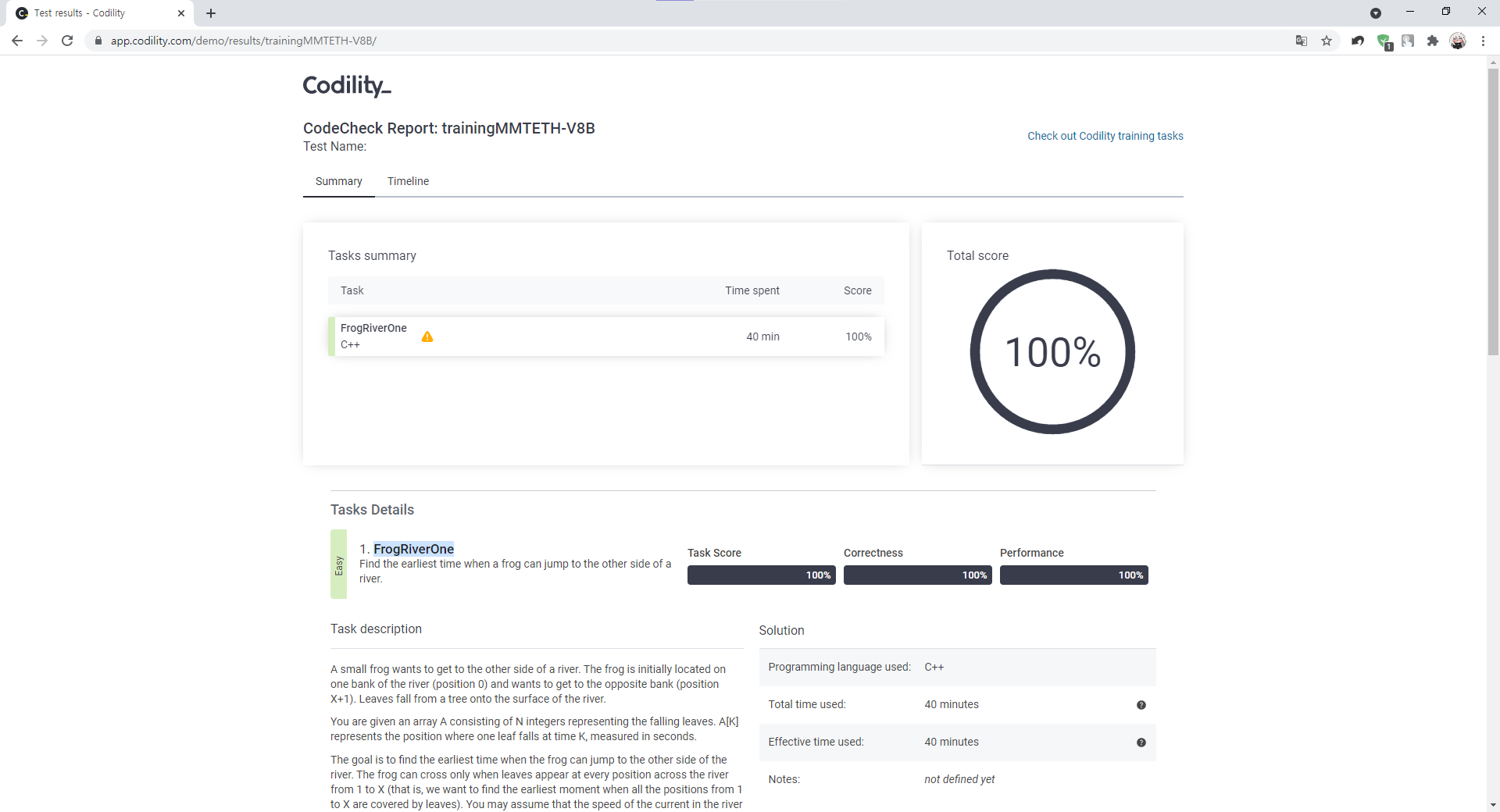Click the browser back arrow
The width and height of the screenshot is (1500, 812).
[17, 41]
